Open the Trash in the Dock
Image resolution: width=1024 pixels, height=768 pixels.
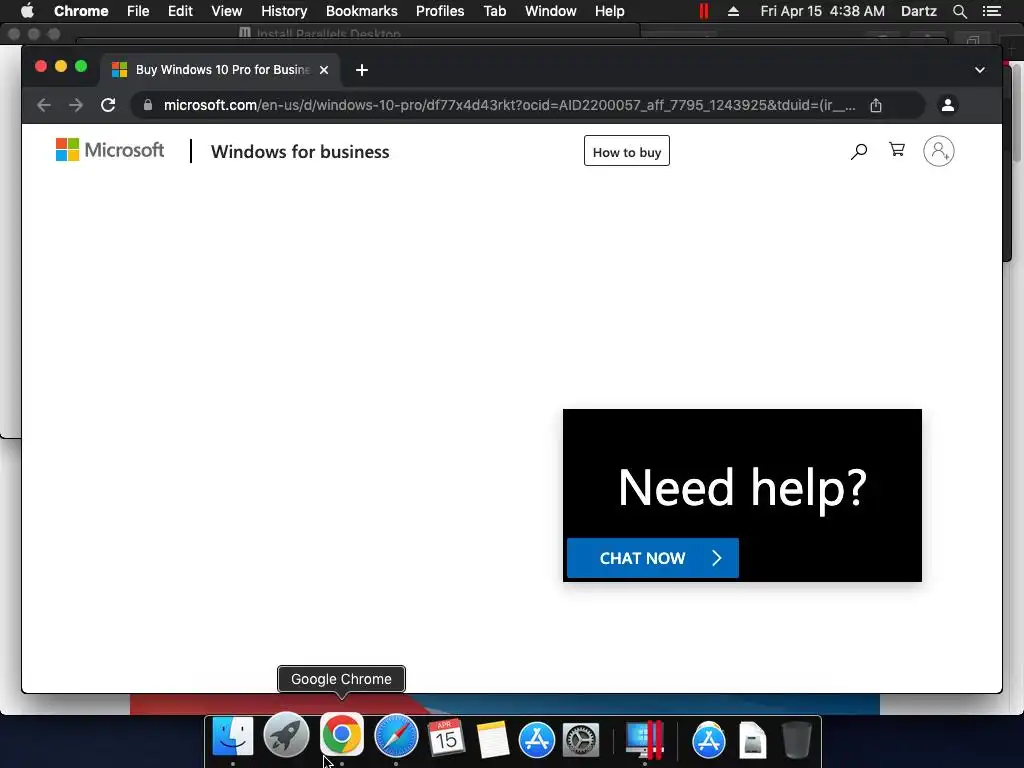point(797,739)
